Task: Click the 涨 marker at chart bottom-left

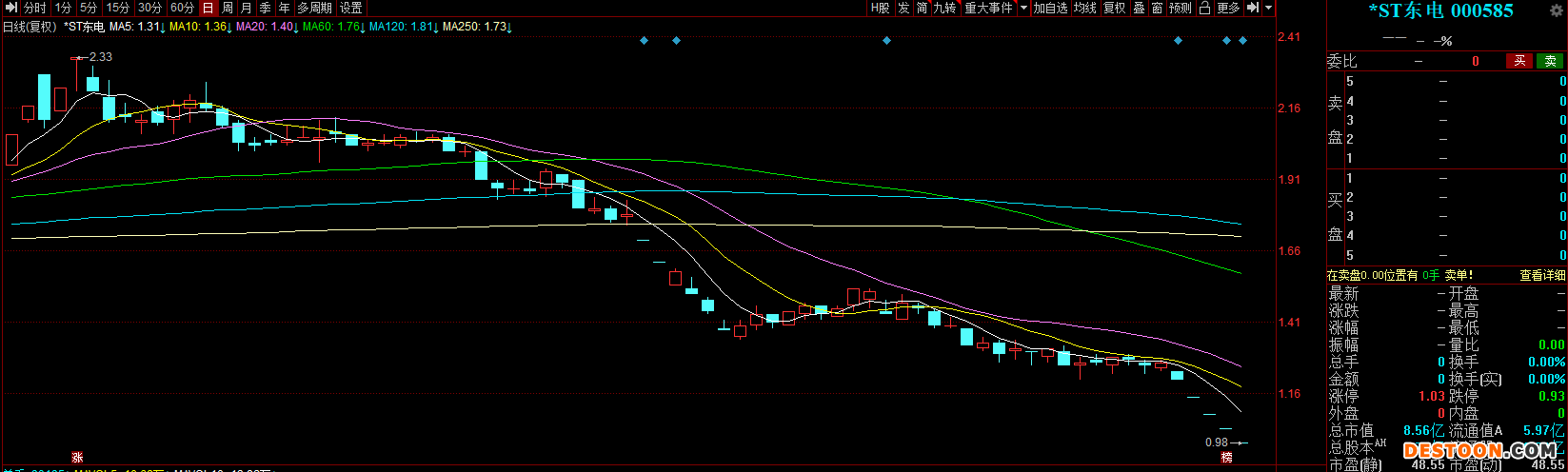Action: click(x=77, y=458)
